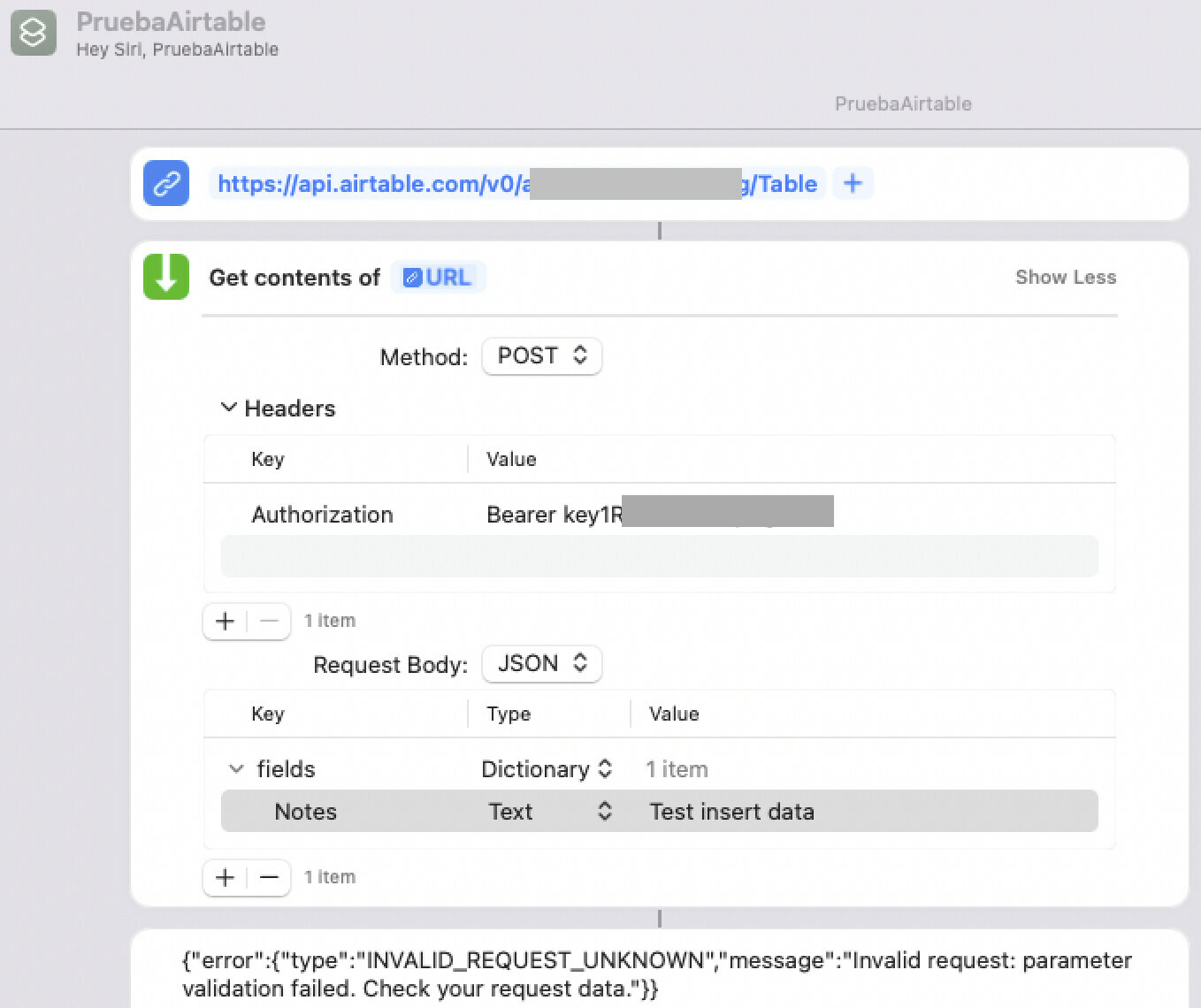
Task: Click the Request Body Type column header
Action: [x=509, y=714]
